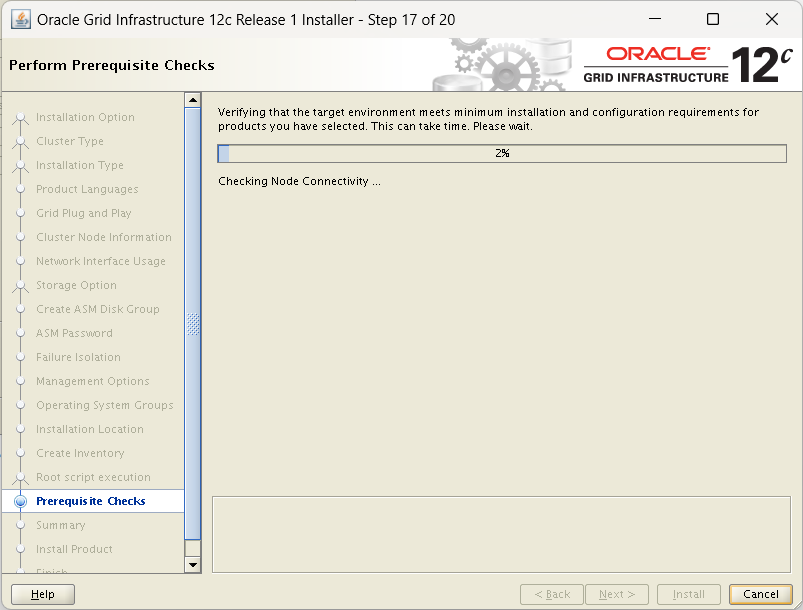The image size is (803, 610).
Task: Click the 'Checking Node Connectivity ...' status text
Action: (x=299, y=181)
